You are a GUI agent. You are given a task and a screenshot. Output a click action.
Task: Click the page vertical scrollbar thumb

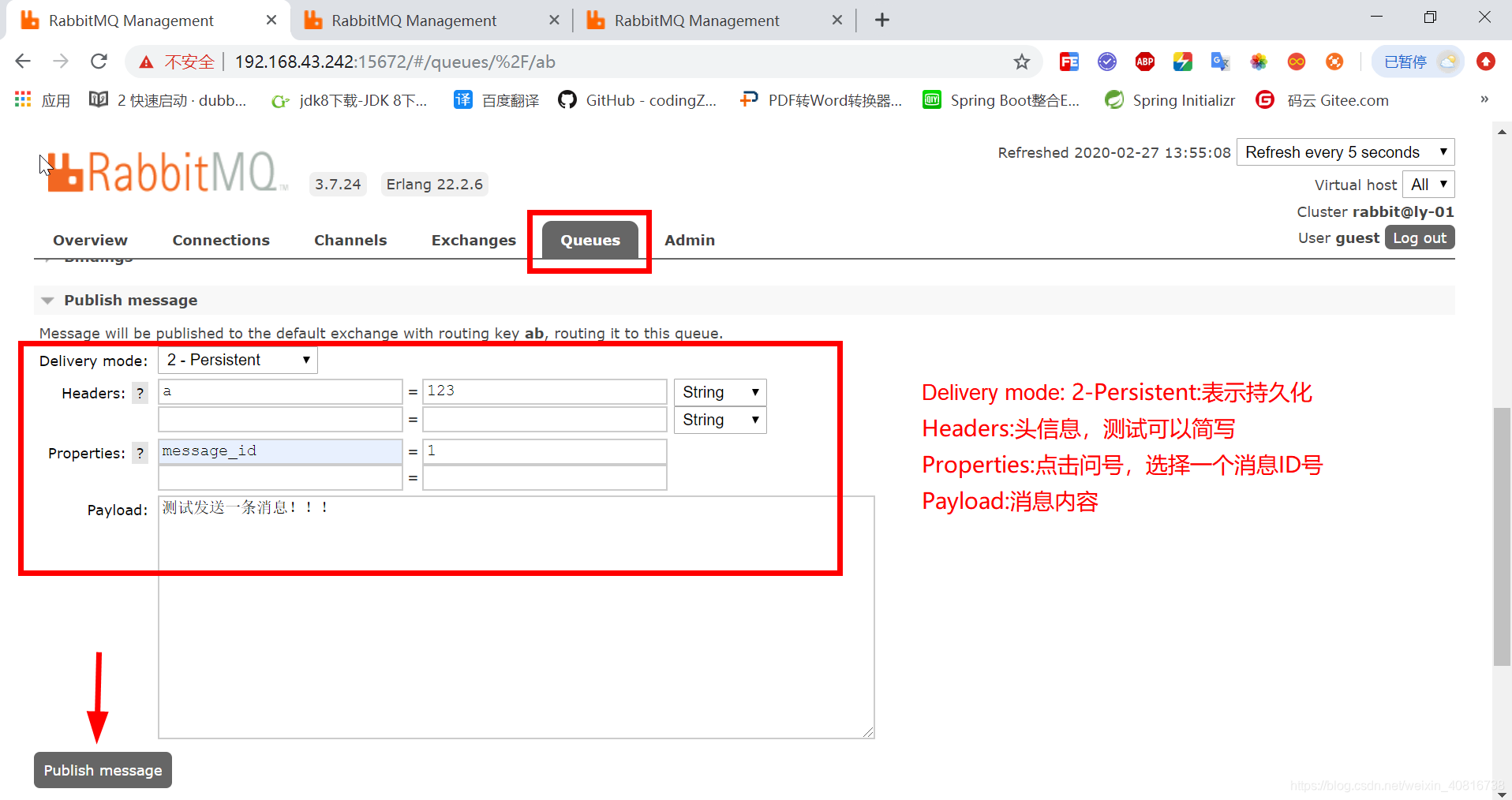[x=1502, y=536]
